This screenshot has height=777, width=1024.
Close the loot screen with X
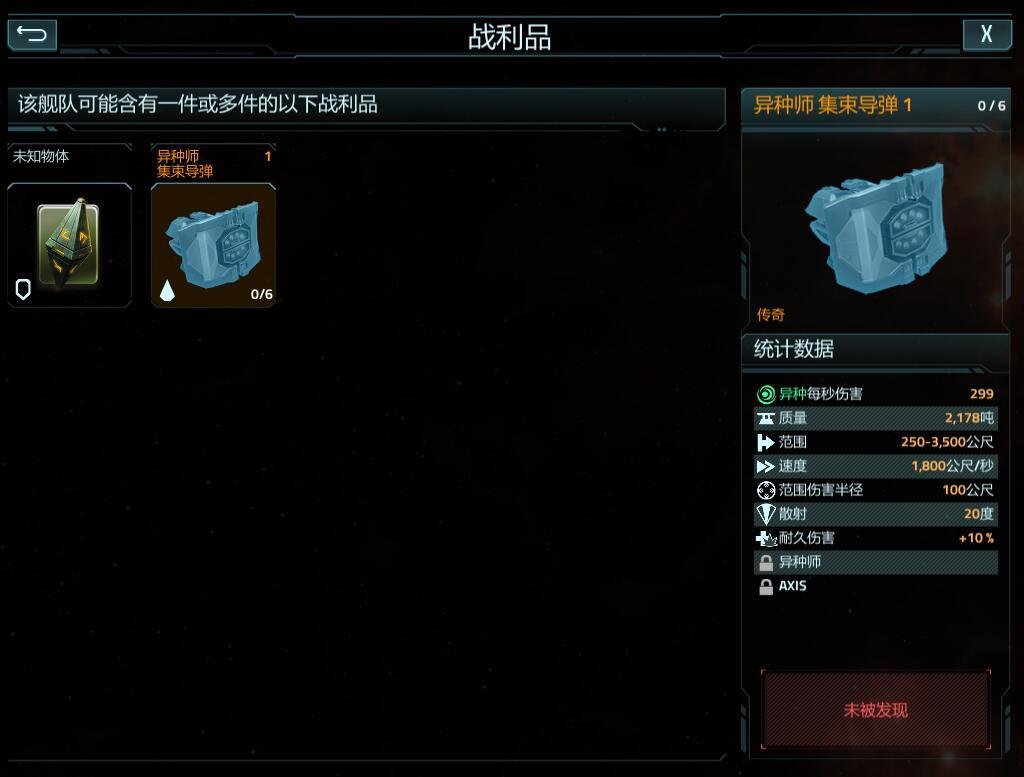pos(986,34)
